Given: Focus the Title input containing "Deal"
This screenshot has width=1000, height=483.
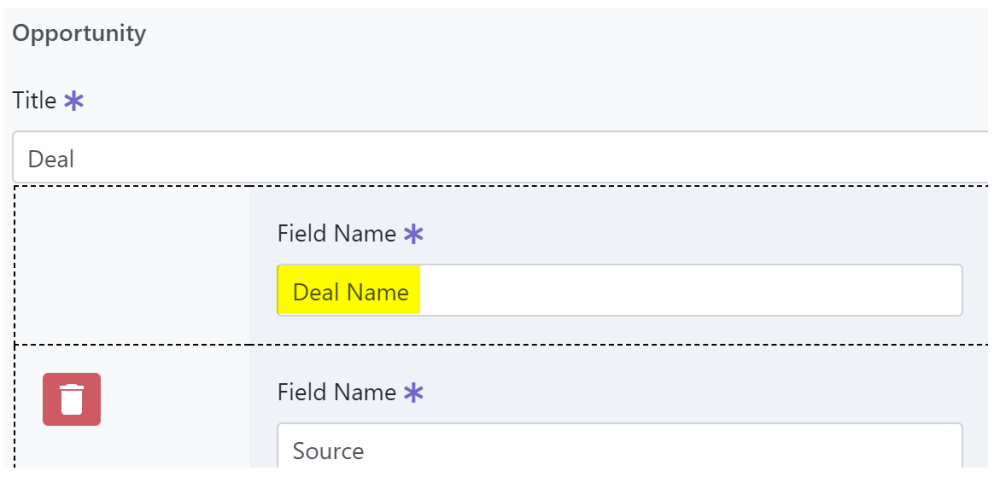Looking at the screenshot, I should click(500, 158).
